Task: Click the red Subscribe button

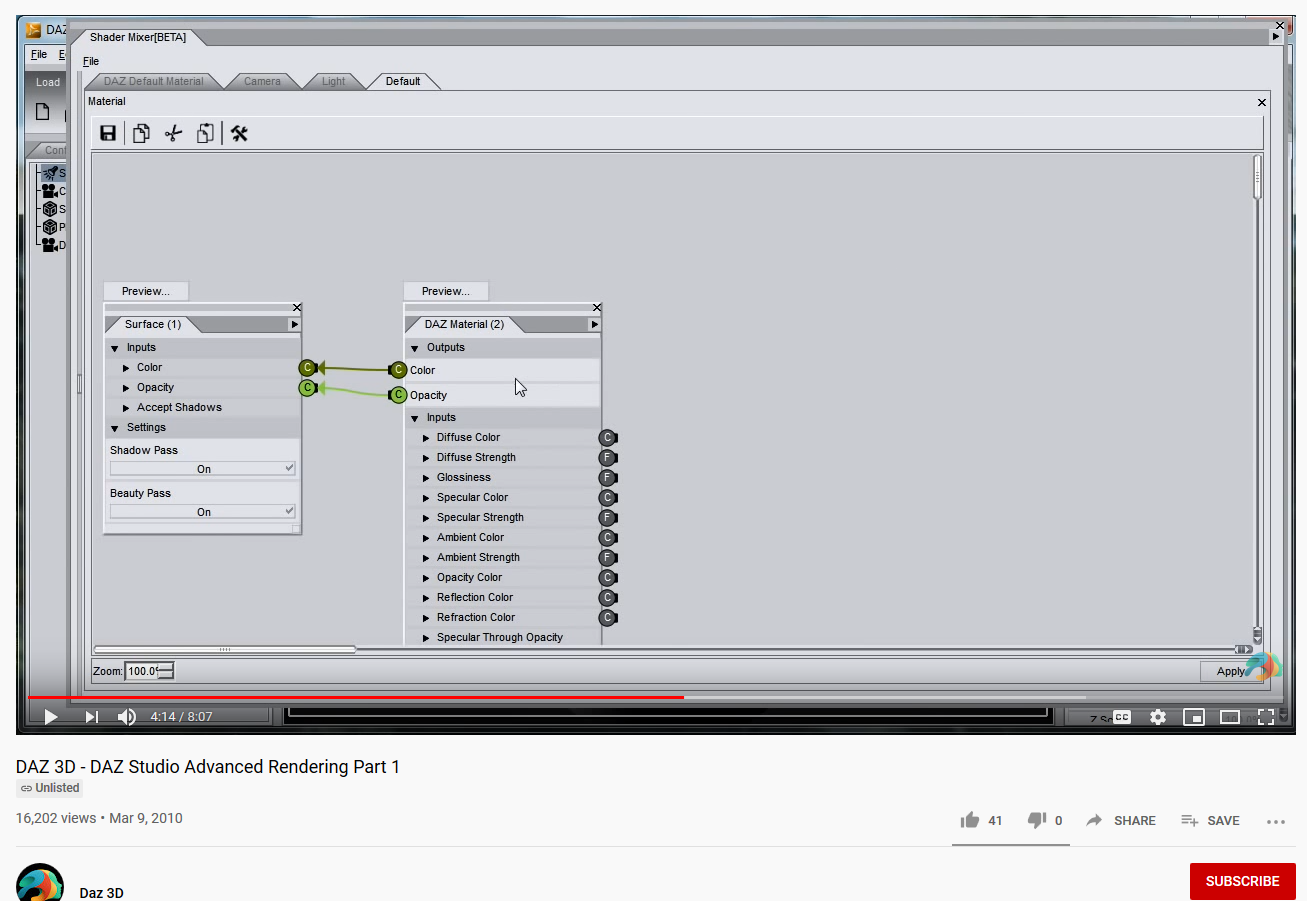Action: point(1242,882)
